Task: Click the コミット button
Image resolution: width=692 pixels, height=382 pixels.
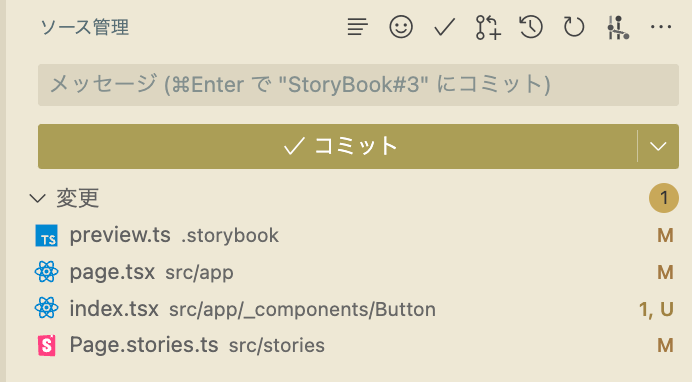Action: coord(338,146)
